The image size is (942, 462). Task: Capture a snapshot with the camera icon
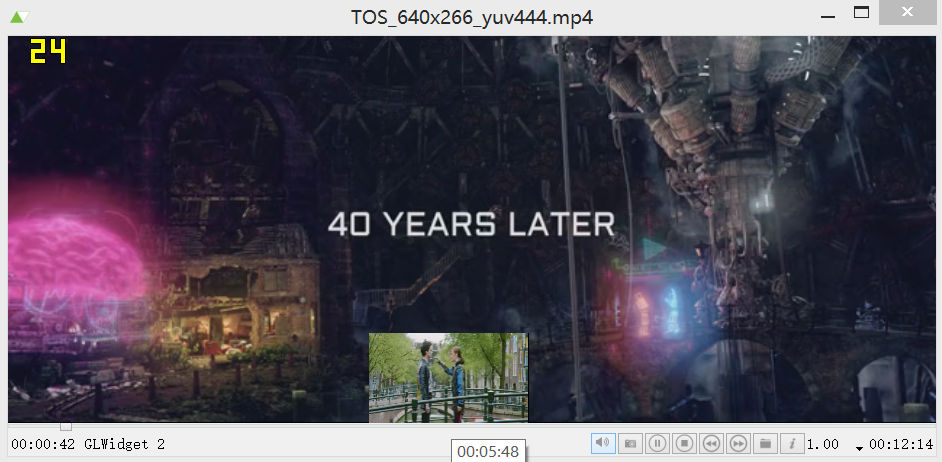coord(630,443)
